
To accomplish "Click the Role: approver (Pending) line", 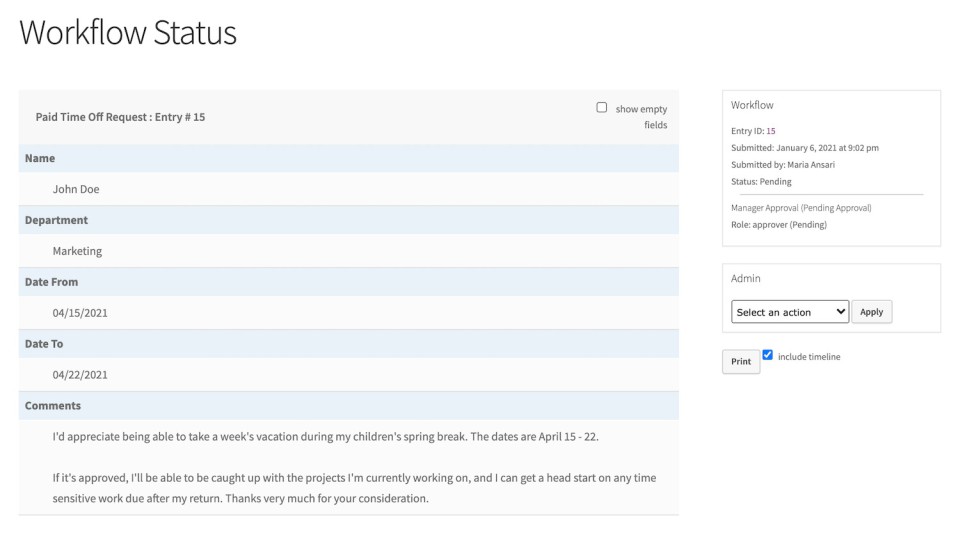I will coord(779,225).
